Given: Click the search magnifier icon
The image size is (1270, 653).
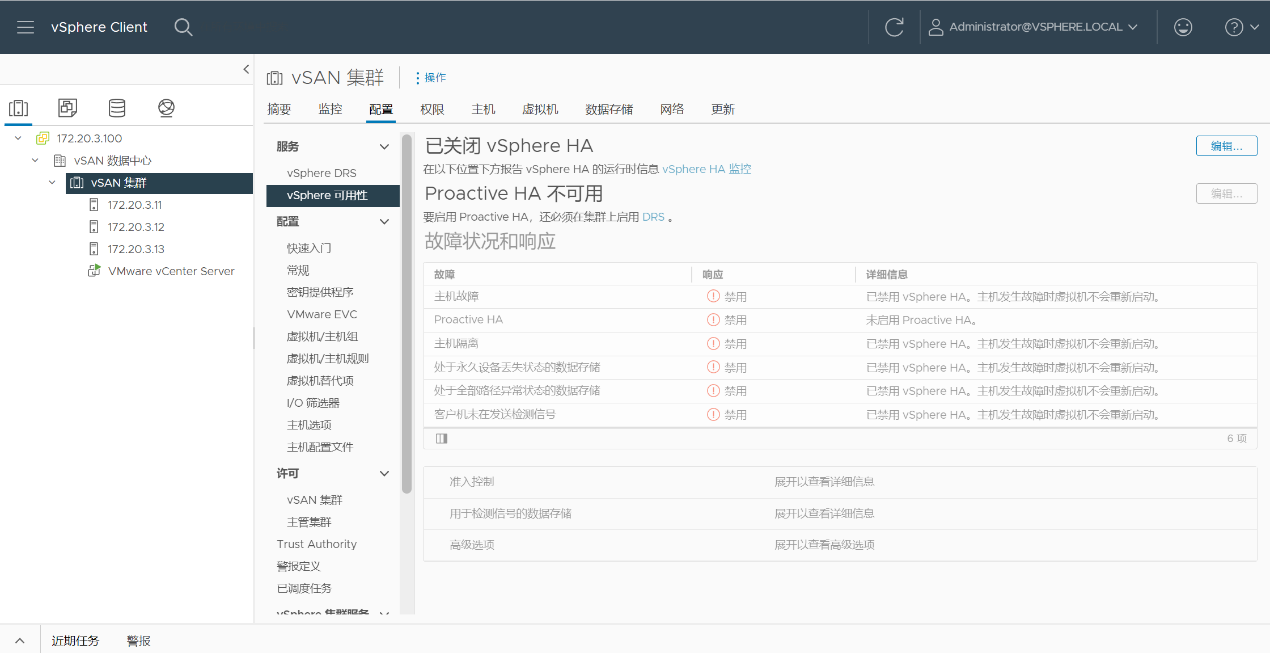Looking at the screenshot, I should (183, 27).
